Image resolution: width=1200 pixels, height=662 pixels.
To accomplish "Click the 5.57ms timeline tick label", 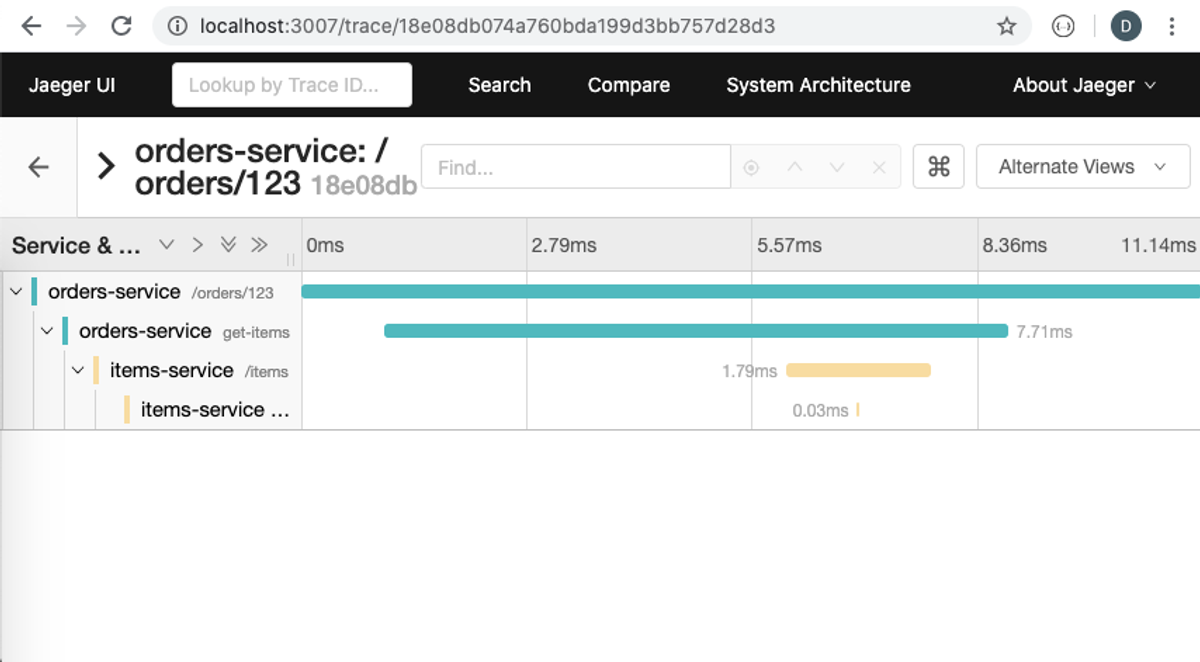I will point(789,245).
